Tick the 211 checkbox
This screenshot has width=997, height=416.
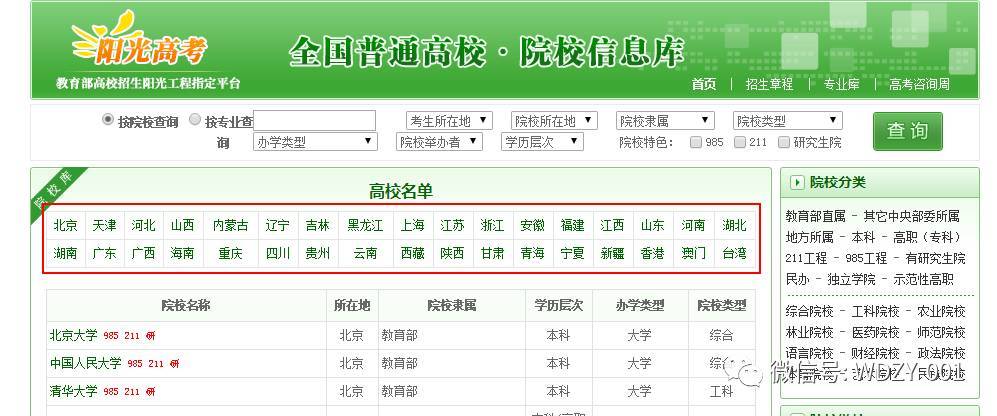740,142
